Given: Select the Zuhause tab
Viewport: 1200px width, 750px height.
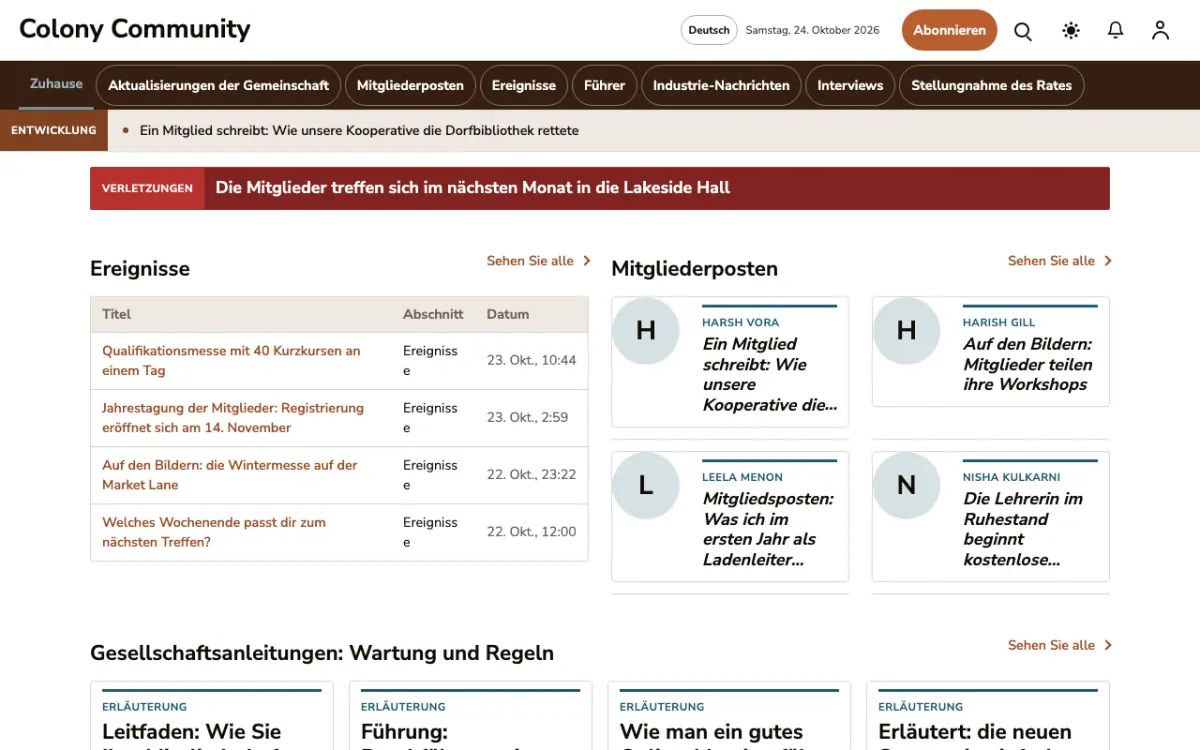Looking at the screenshot, I should [56, 84].
